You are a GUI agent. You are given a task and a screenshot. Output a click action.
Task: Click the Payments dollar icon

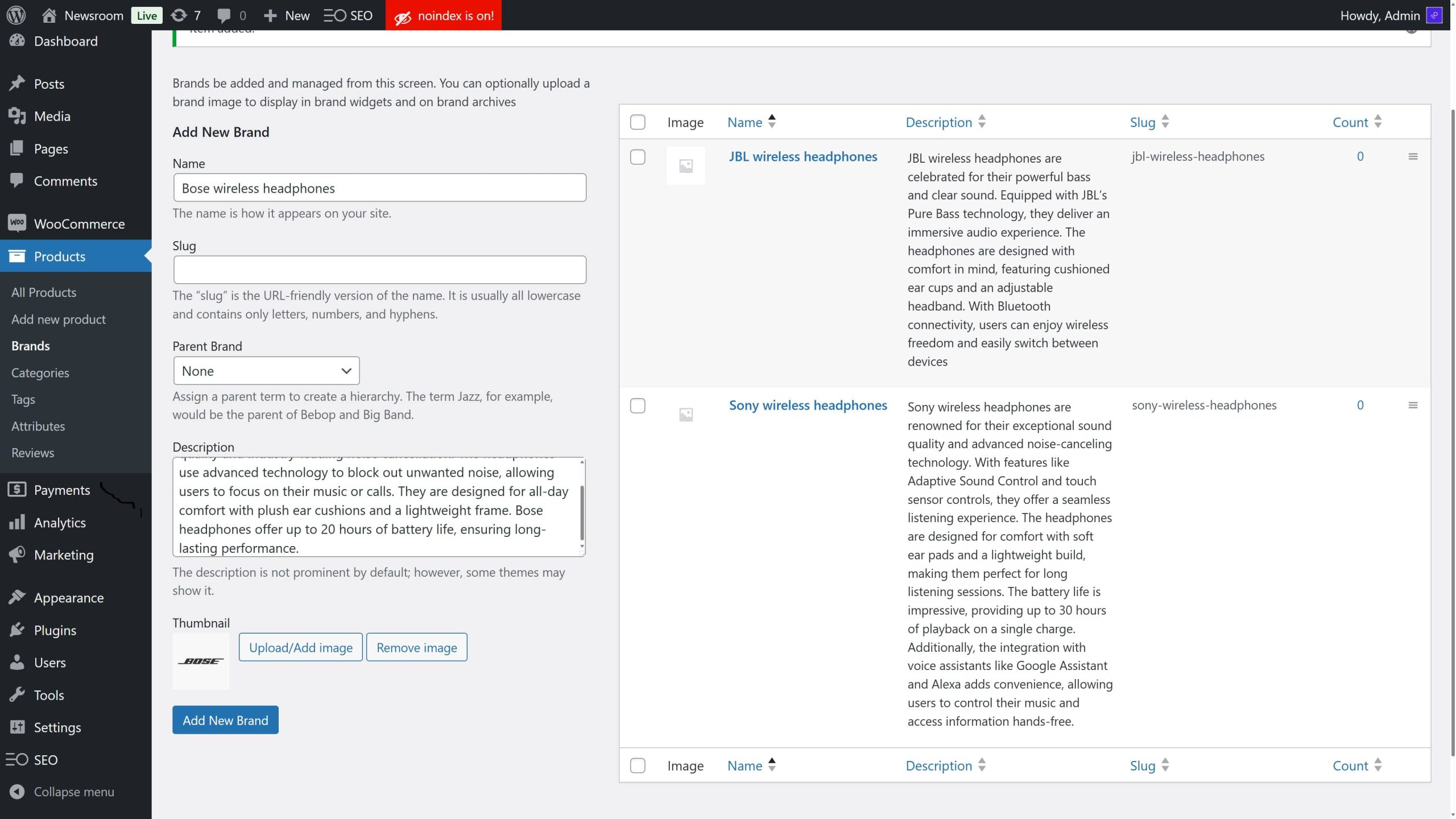(x=17, y=490)
